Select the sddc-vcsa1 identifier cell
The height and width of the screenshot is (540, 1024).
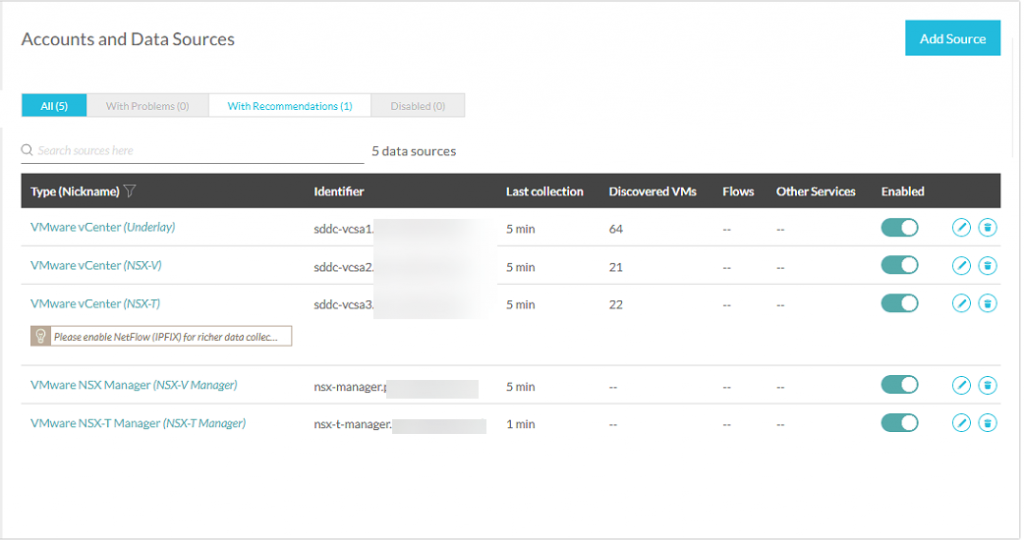[344, 229]
